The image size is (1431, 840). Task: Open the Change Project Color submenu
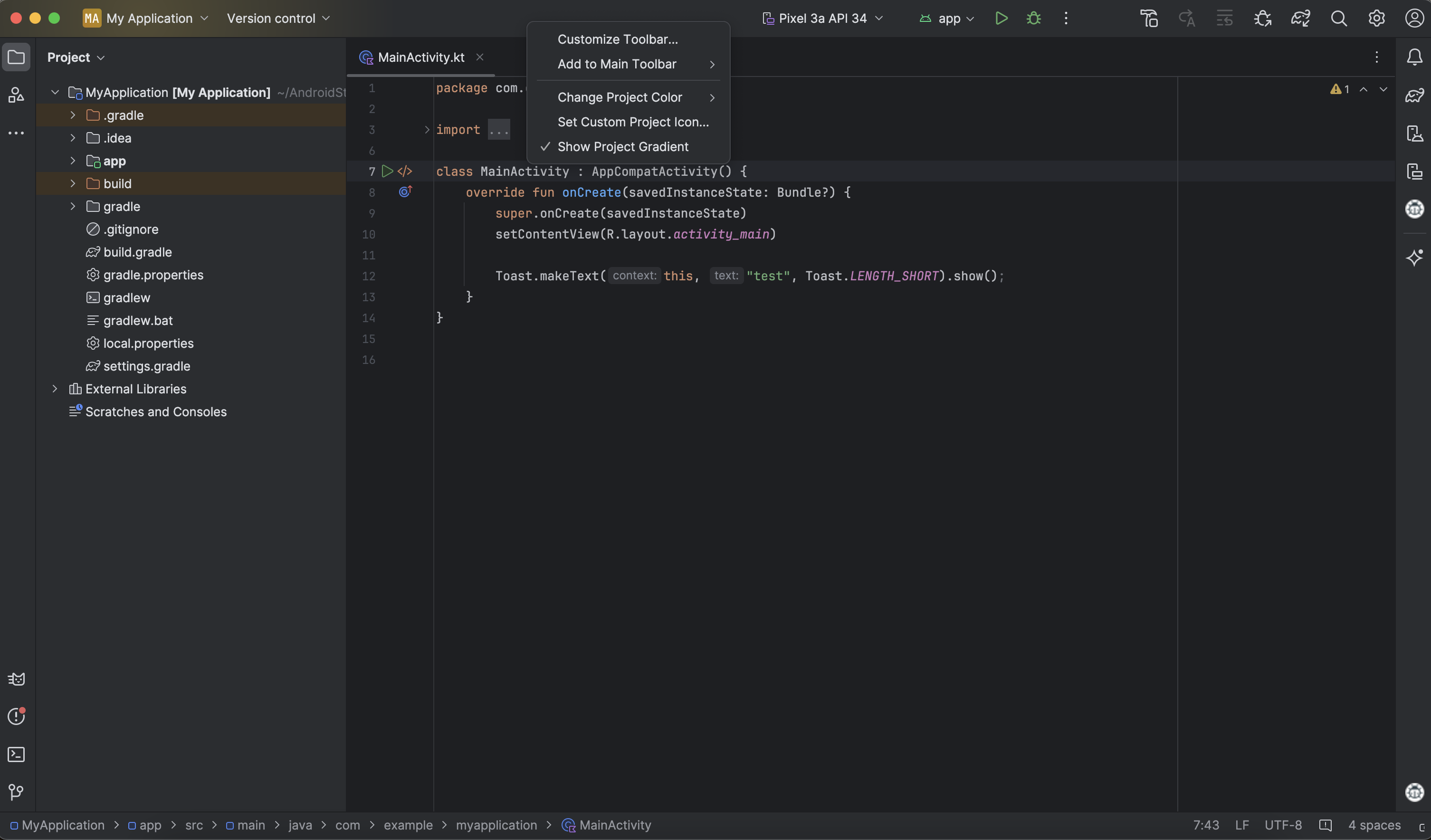[620, 97]
